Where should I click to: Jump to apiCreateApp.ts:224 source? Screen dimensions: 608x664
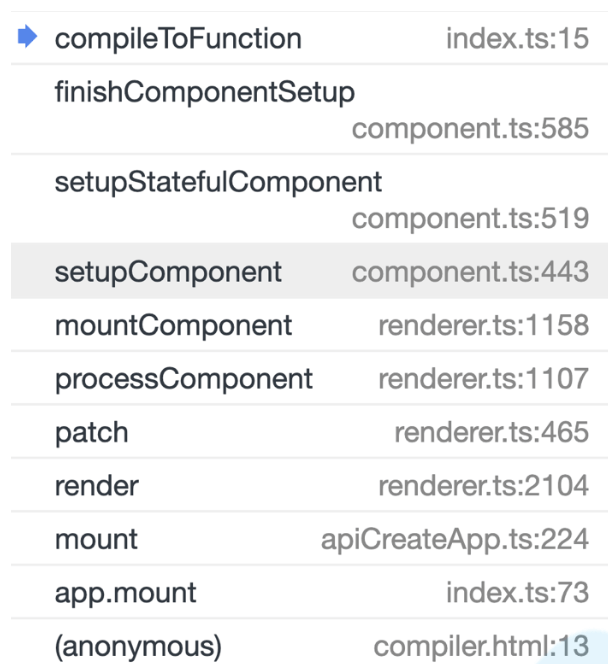[454, 540]
